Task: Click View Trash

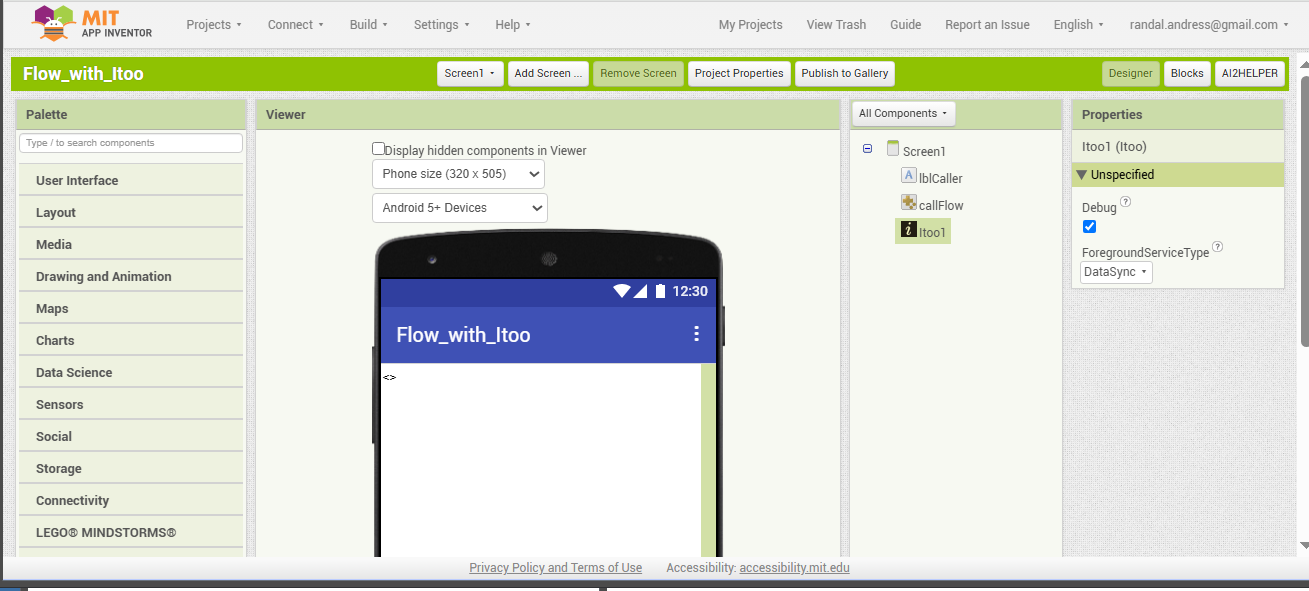Action: point(836,25)
